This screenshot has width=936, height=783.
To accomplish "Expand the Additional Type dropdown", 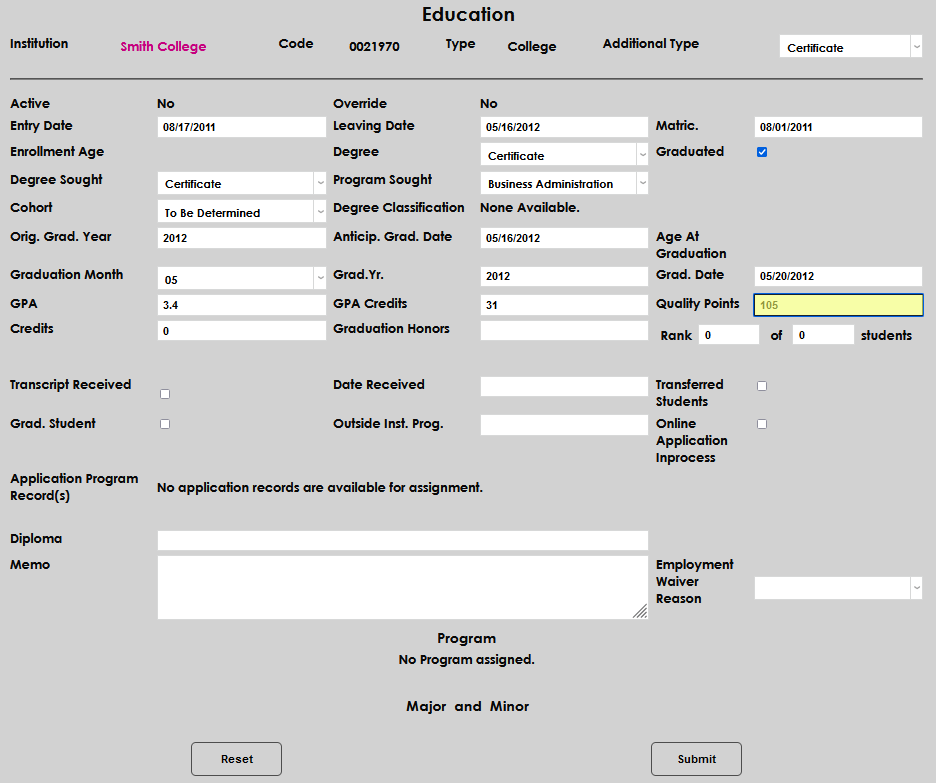I will click(850, 47).
